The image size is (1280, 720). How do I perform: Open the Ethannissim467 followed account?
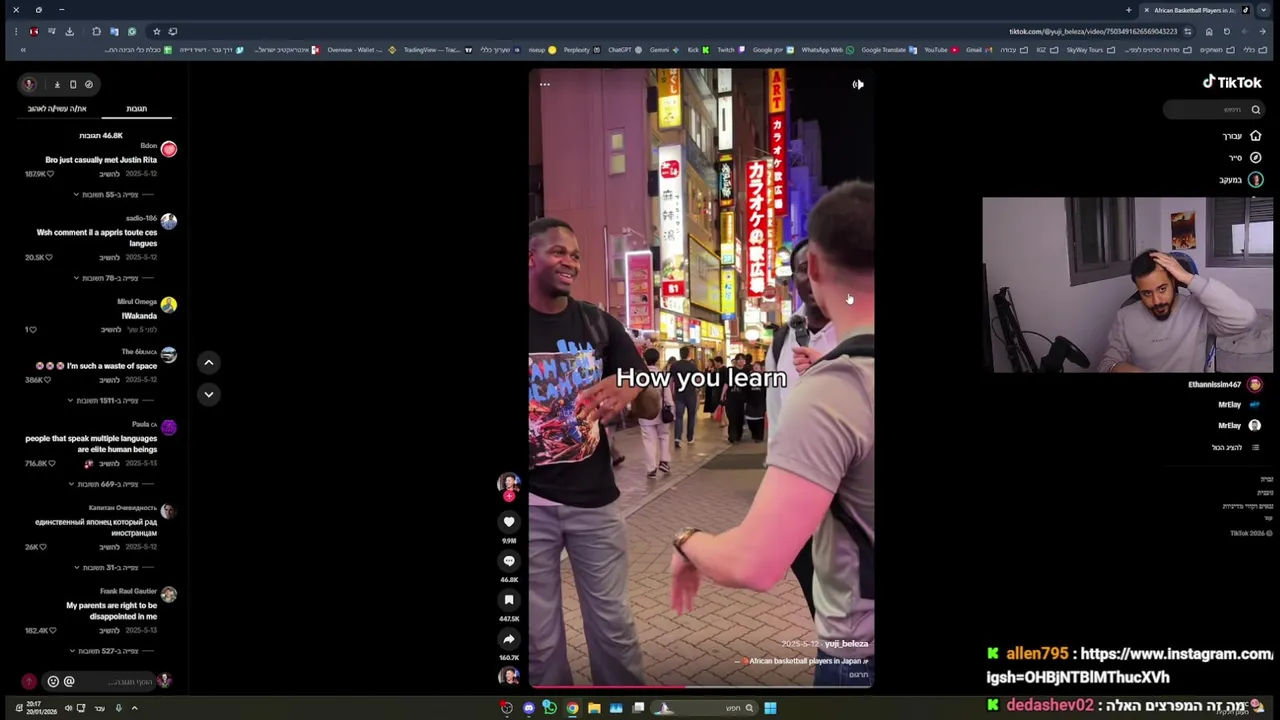[x=1224, y=384]
